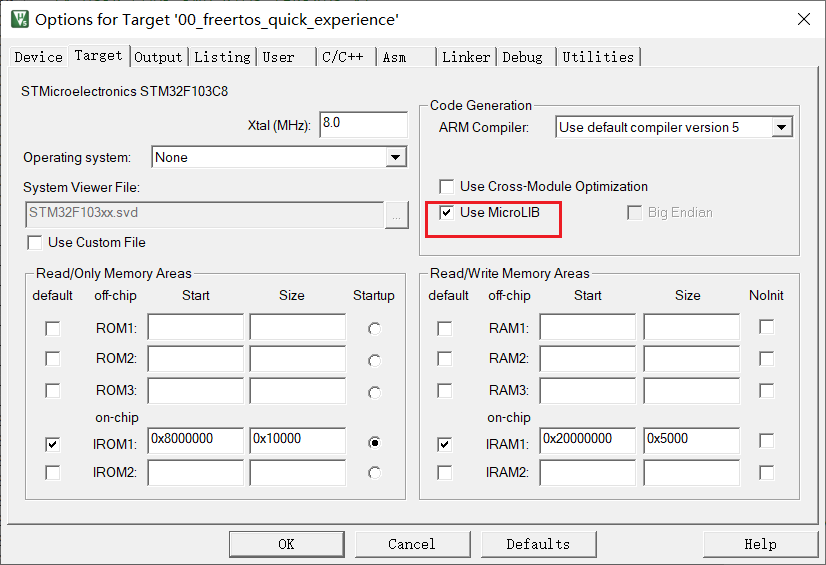
Task: Select the ROM2 Startup radio button
Action: pyautogui.click(x=375, y=361)
